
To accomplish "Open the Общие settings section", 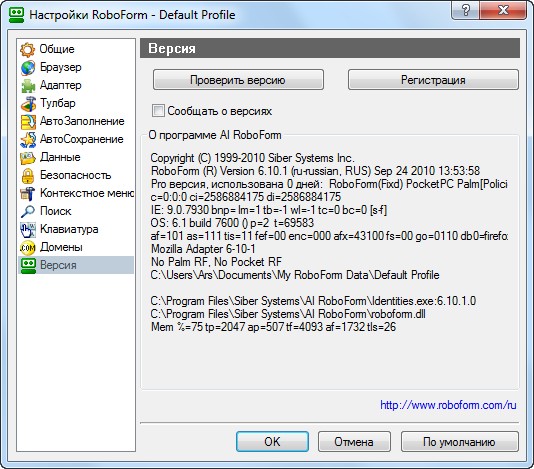I will tap(76, 49).
